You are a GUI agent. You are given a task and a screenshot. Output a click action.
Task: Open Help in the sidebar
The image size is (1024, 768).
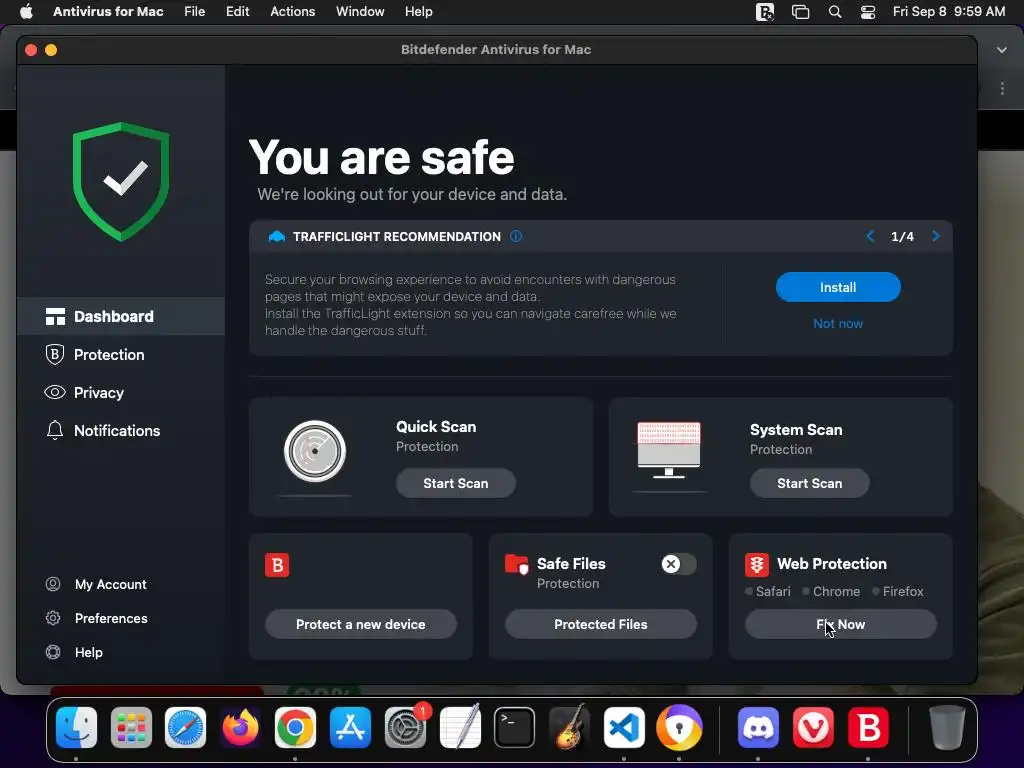point(89,652)
